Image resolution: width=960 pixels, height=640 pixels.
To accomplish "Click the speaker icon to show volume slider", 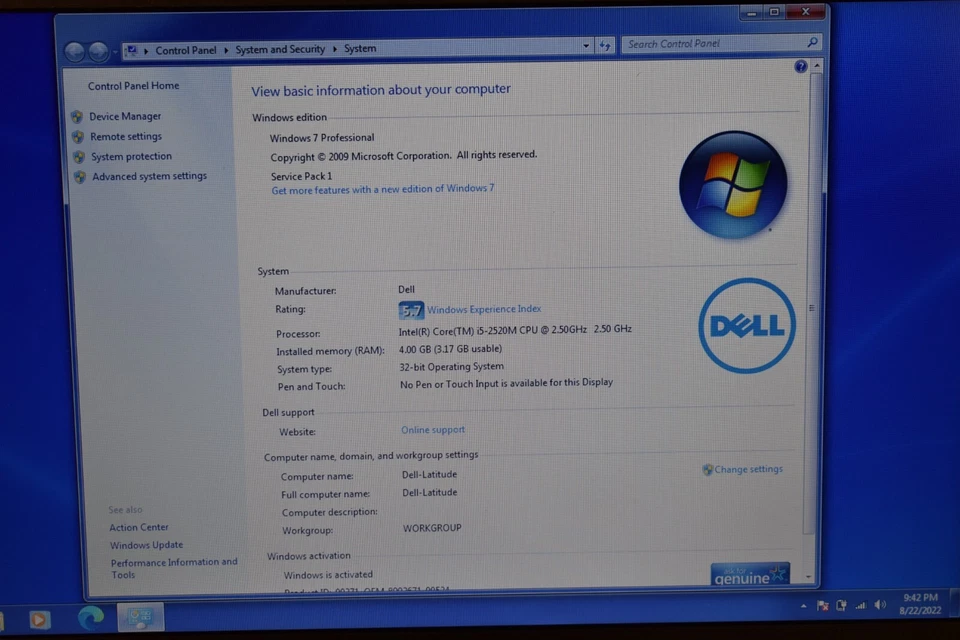I will pos(879,605).
